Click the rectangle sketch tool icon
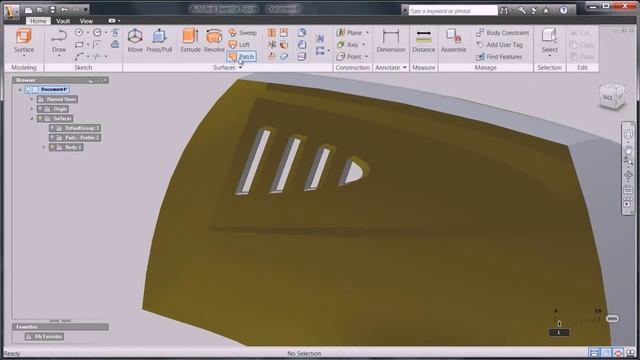 tap(79, 44)
